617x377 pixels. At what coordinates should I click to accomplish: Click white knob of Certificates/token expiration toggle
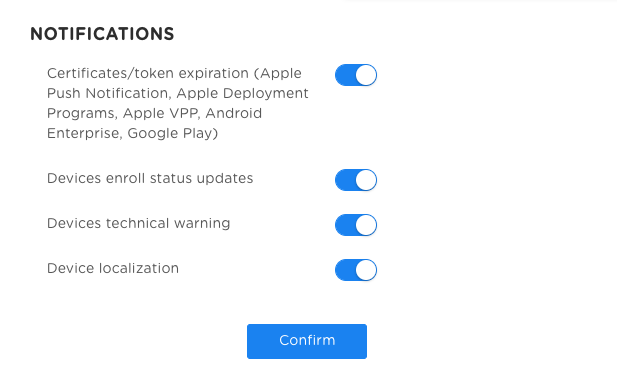tap(366, 75)
